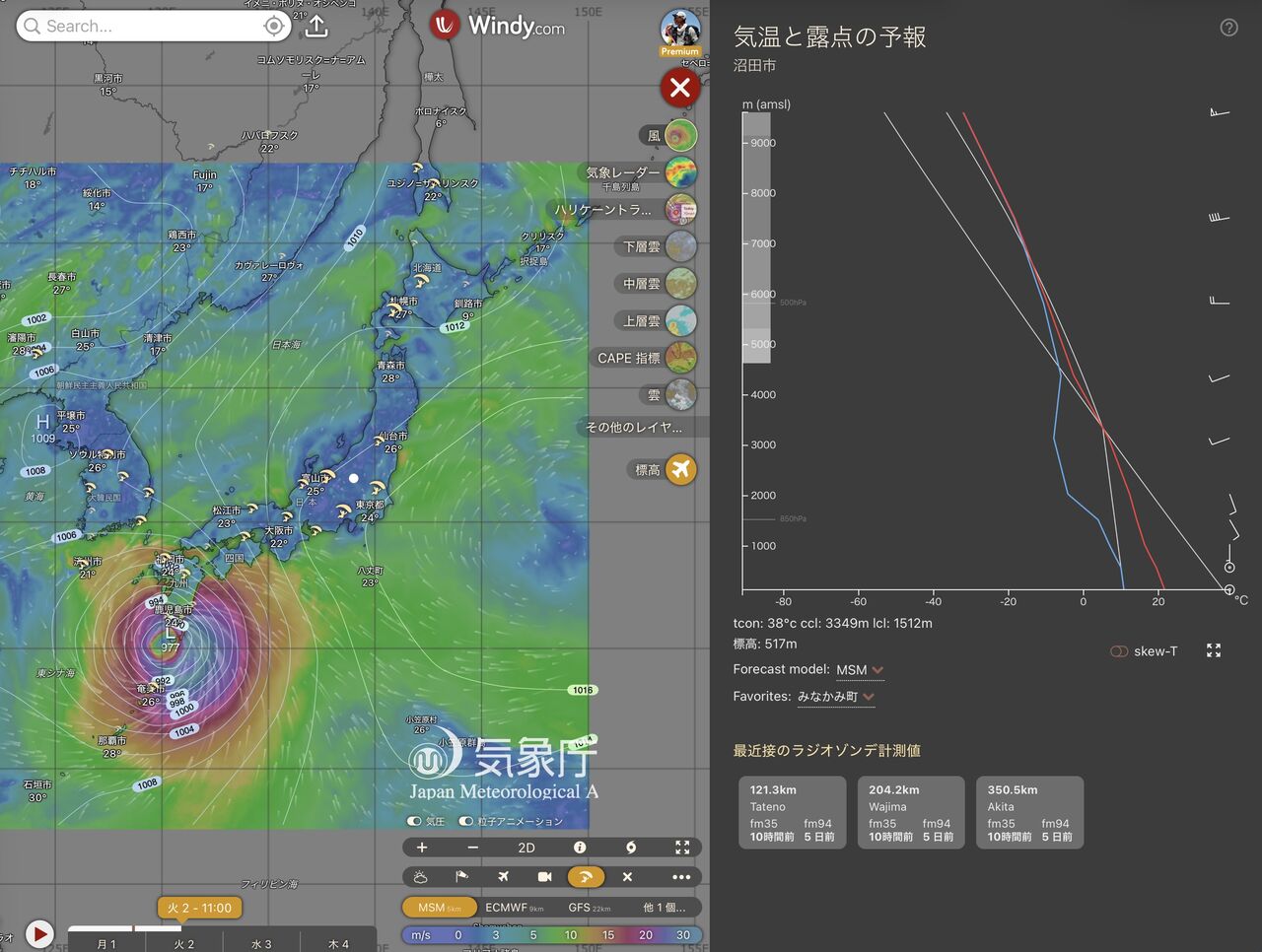Open the Akita radiosonde card
The image size is (1262, 952).
[1030, 812]
